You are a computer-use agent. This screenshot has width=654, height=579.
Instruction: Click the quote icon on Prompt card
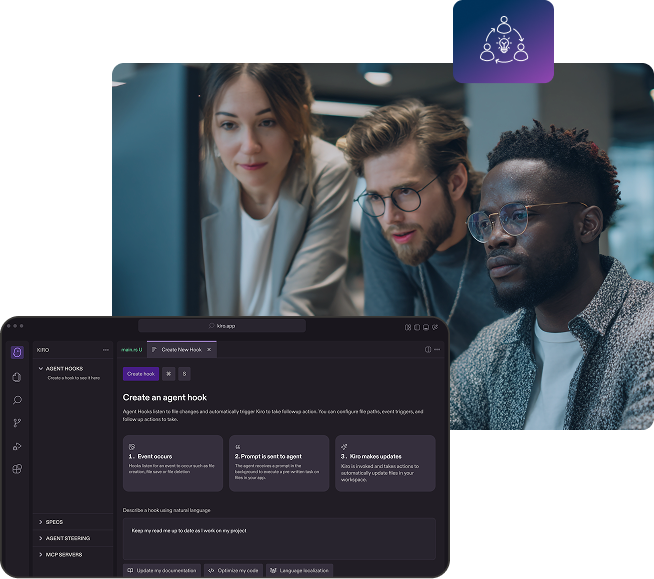pos(238,447)
